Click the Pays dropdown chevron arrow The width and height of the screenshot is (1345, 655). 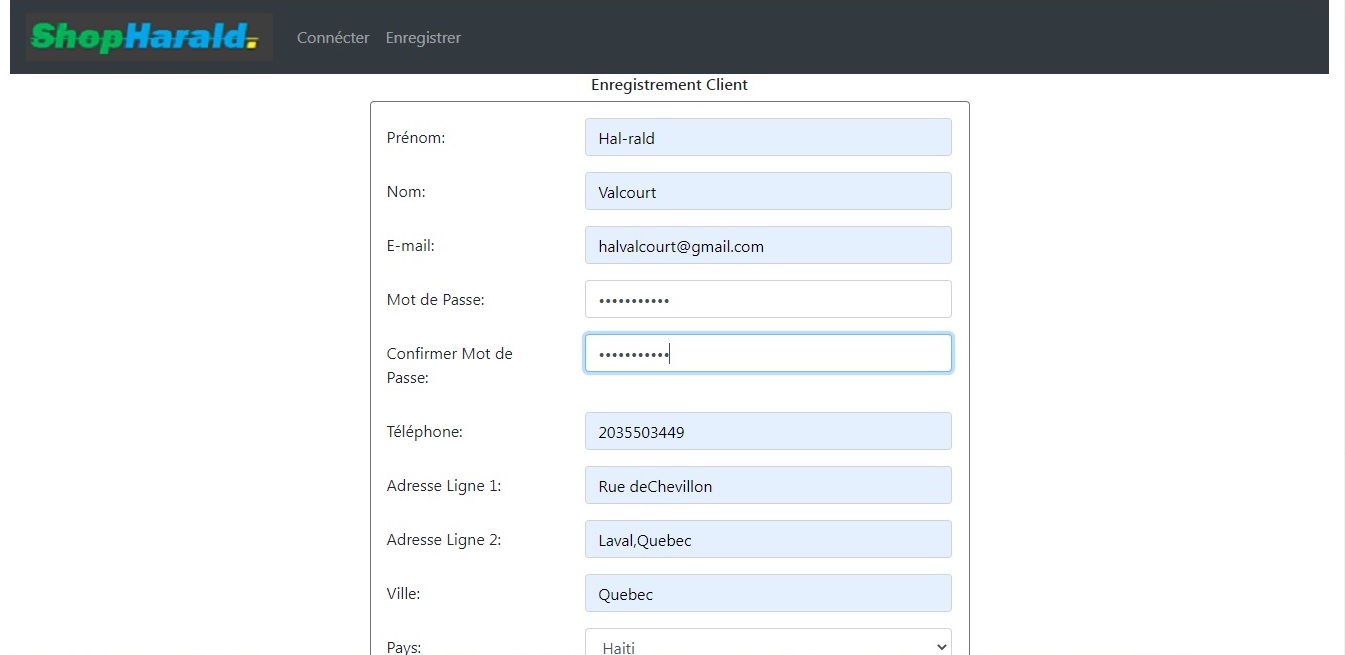[x=940, y=646]
